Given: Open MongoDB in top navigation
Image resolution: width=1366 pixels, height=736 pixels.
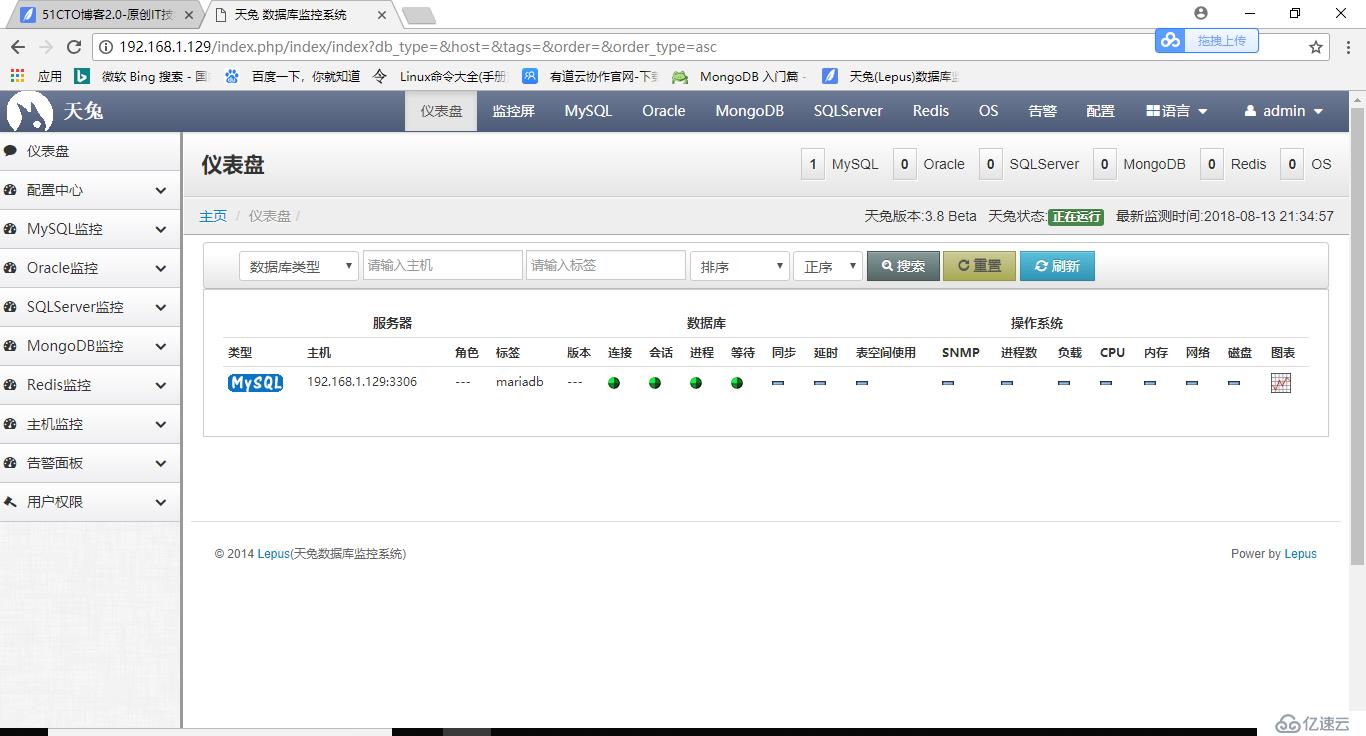Looking at the screenshot, I should point(749,111).
